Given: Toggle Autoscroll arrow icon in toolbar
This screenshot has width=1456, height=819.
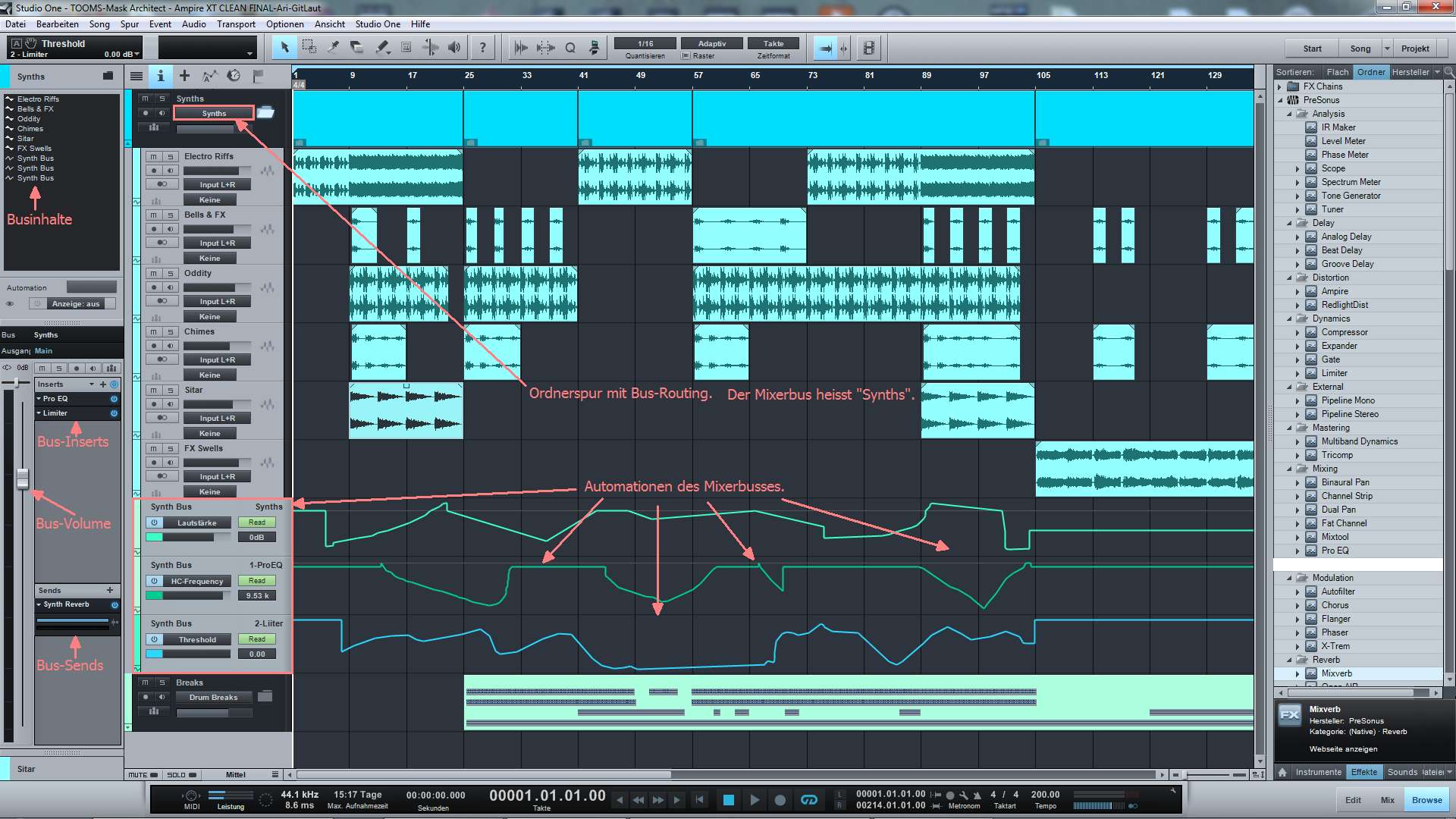Looking at the screenshot, I should click(825, 48).
